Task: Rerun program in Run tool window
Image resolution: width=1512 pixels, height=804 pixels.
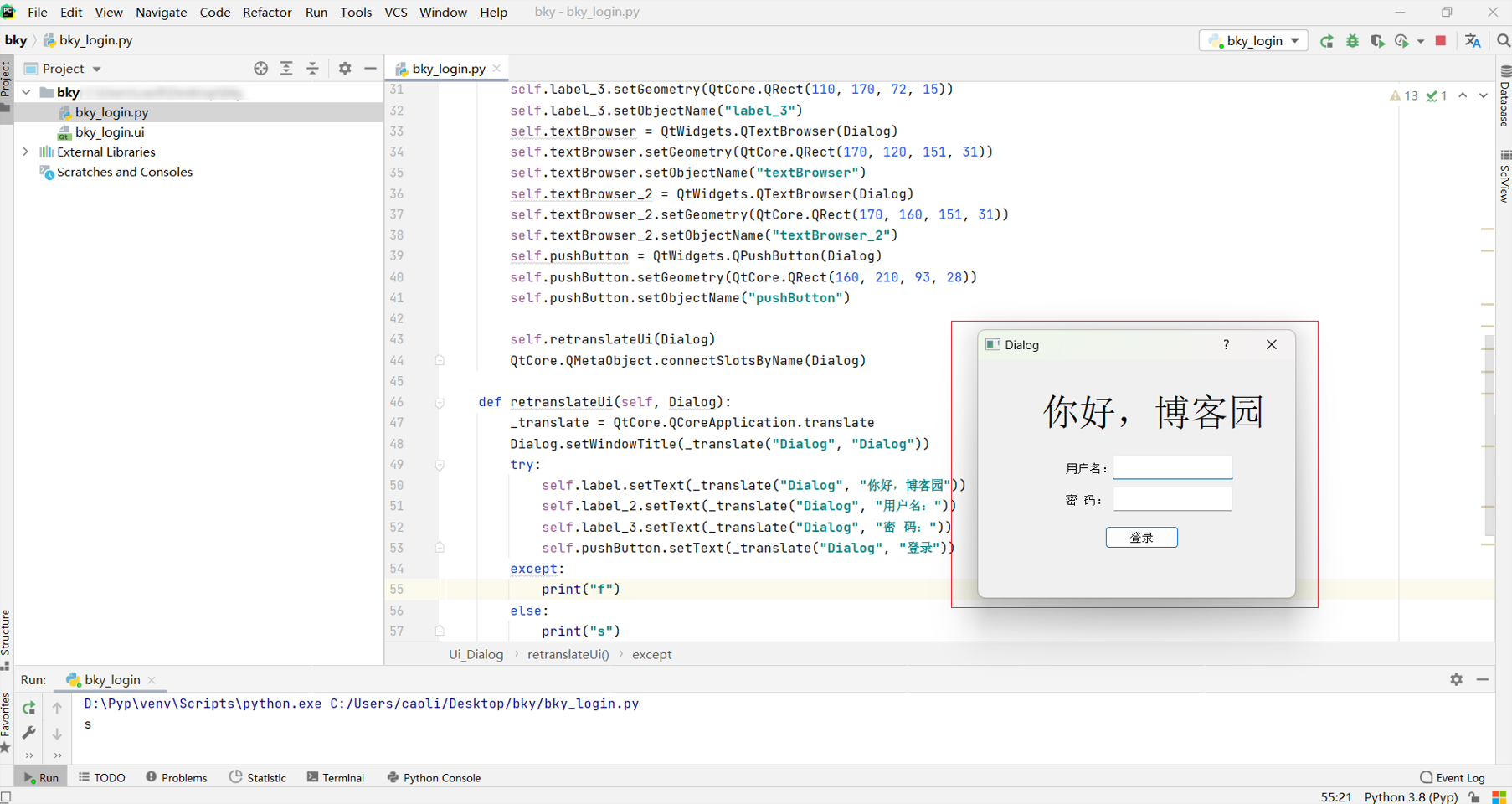Action: point(29,708)
